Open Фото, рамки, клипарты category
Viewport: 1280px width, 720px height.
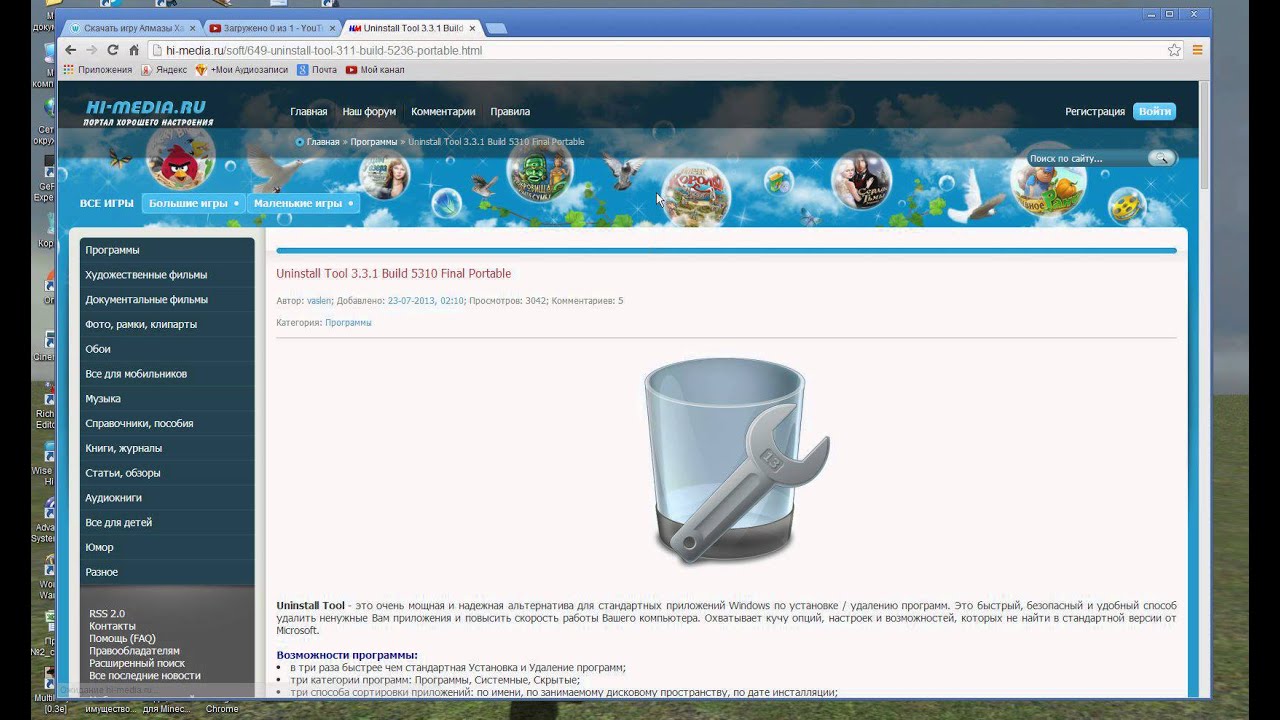point(167,325)
